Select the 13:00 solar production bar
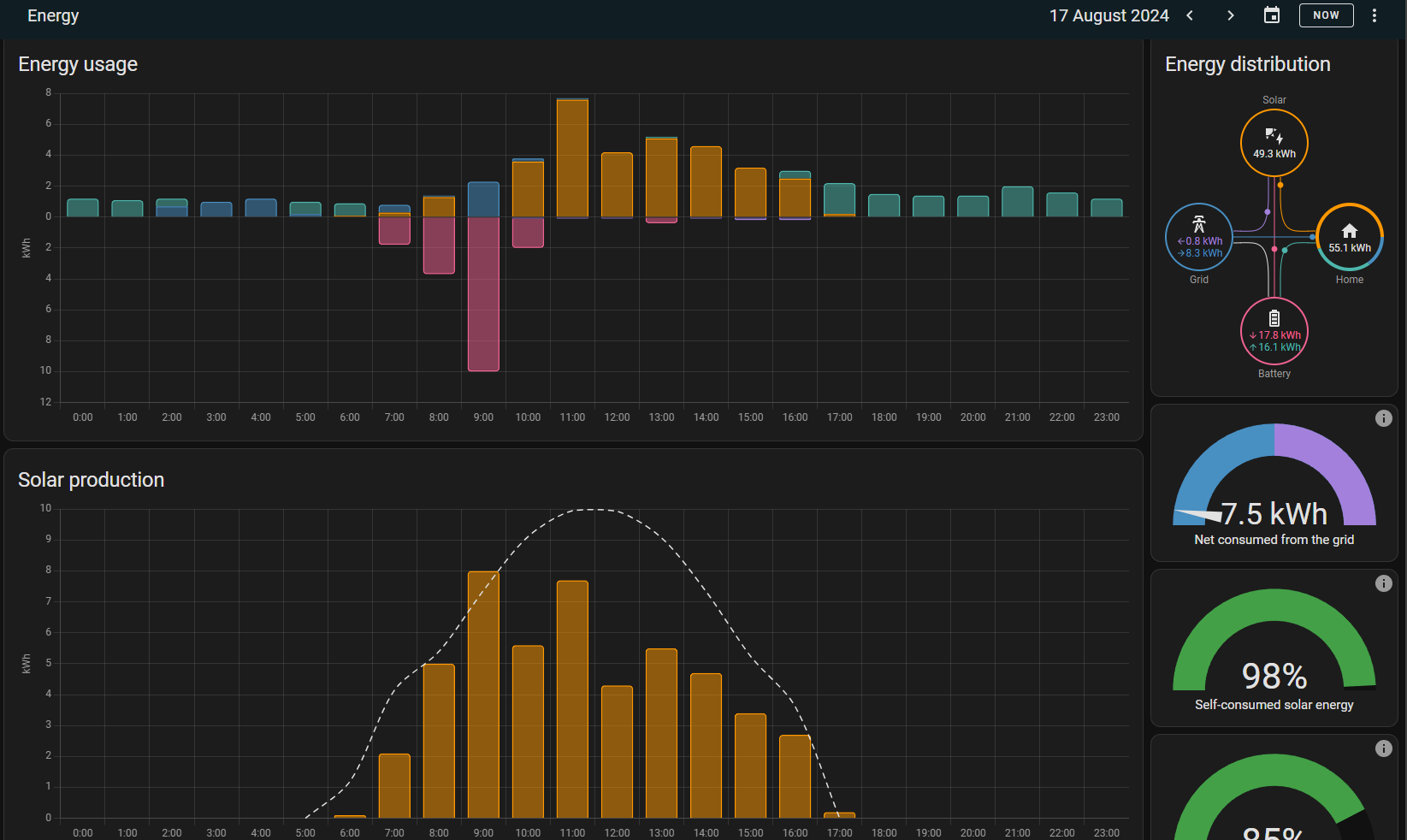Image resolution: width=1407 pixels, height=840 pixels. tap(661, 733)
